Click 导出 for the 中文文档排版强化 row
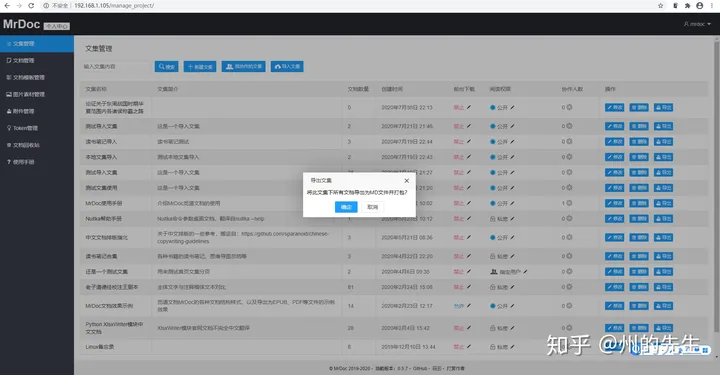The height and width of the screenshot is (375, 720). [x=664, y=237]
